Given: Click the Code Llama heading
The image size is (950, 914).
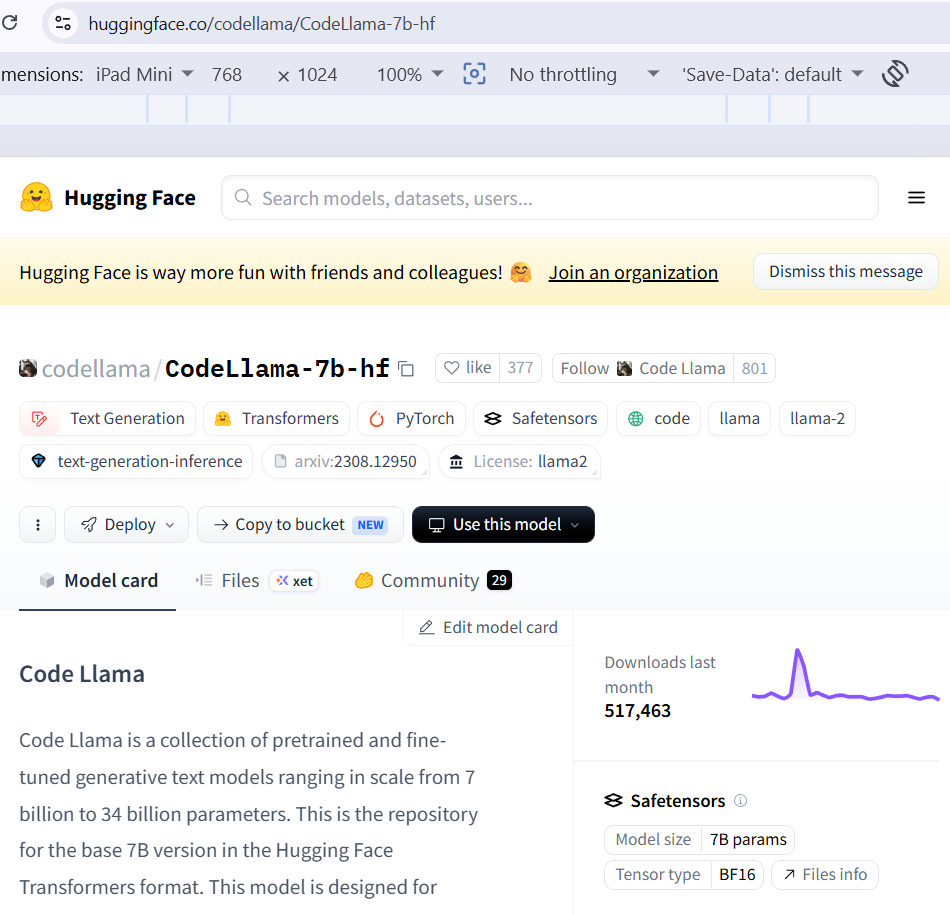Looking at the screenshot, I should coord(82,674).
